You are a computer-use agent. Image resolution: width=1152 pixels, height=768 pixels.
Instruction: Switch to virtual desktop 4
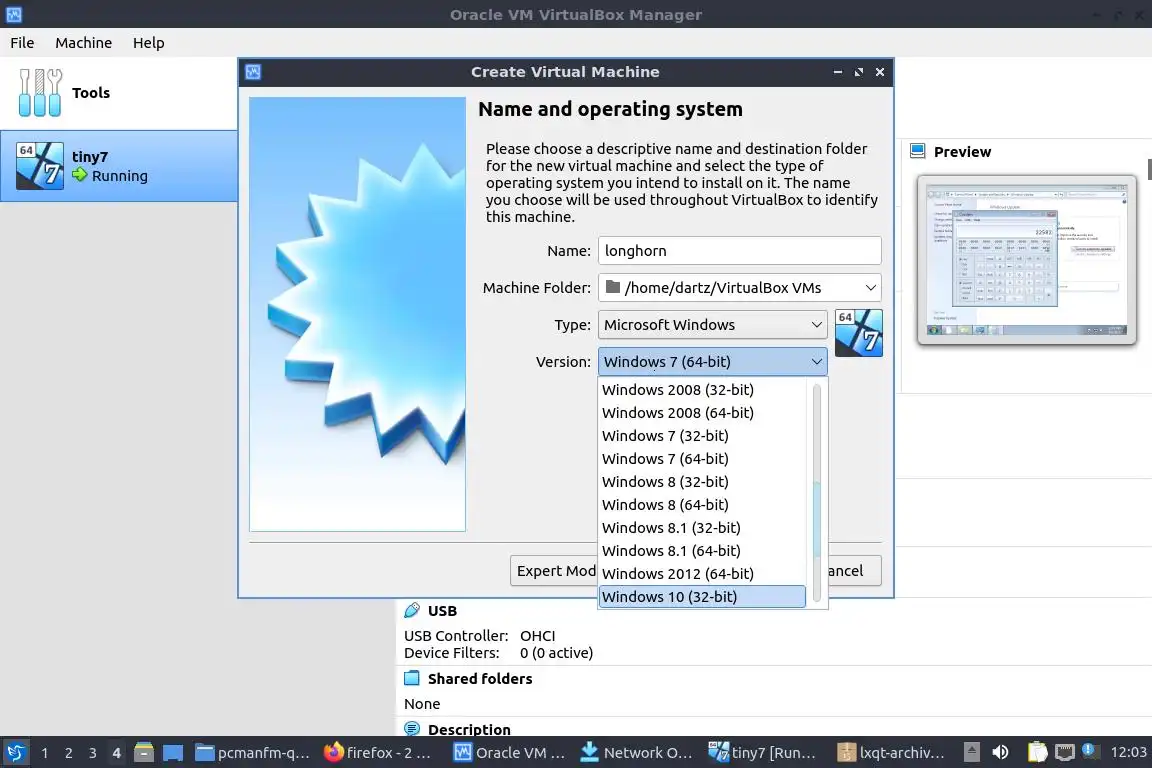[x=116, y=753]
